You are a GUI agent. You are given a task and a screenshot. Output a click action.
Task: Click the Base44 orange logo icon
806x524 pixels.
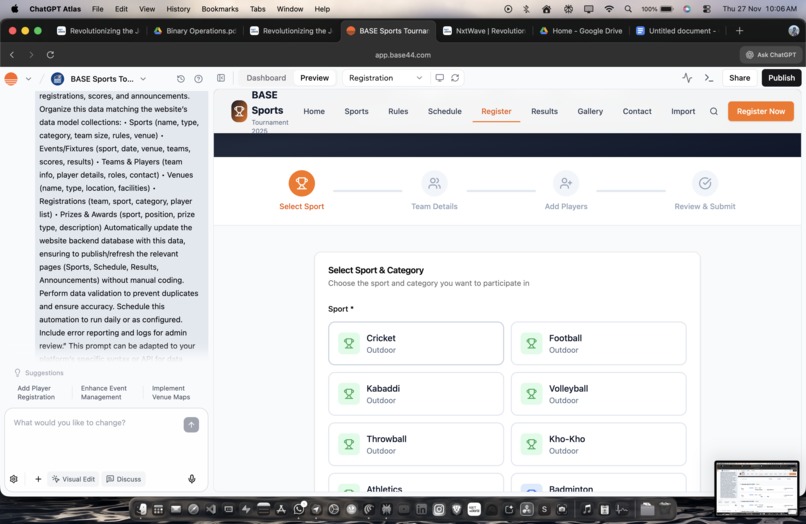(11, 79)
